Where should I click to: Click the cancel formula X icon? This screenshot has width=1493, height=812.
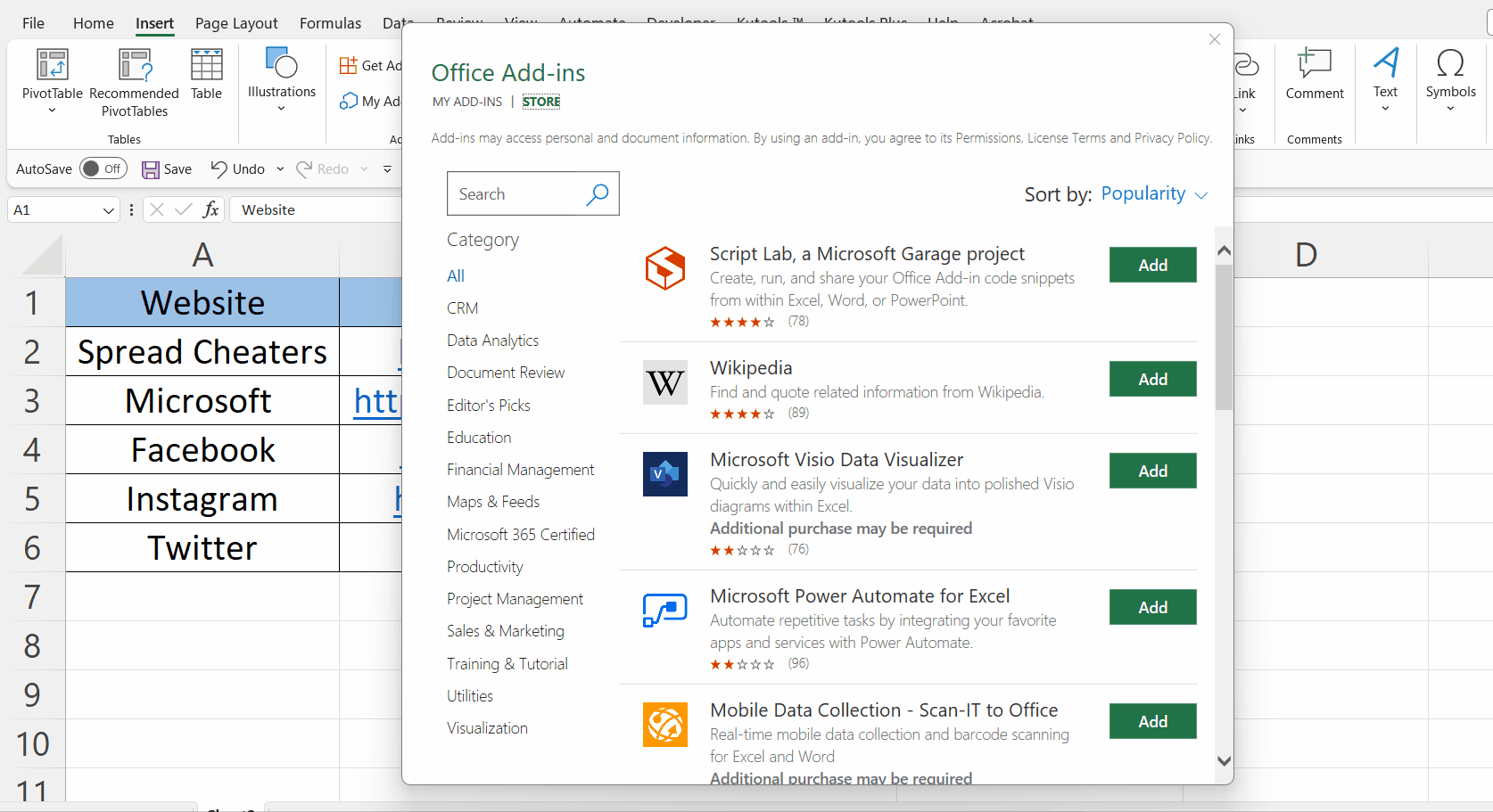click(157, 209)
